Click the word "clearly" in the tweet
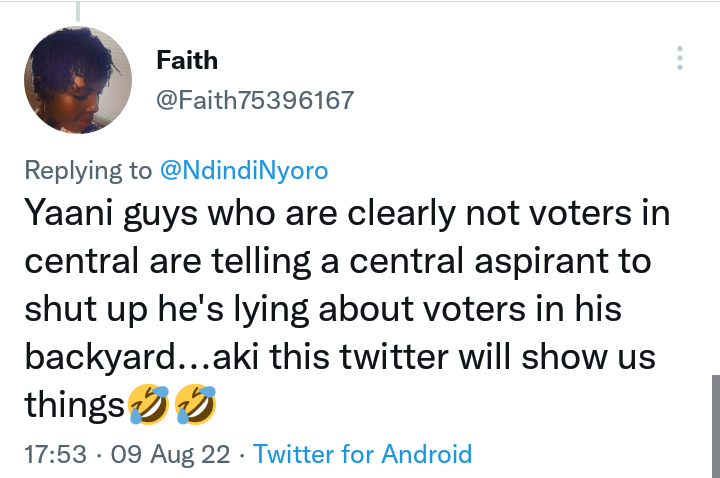Screen dimensions: 720x478 (x=401, y=214)
